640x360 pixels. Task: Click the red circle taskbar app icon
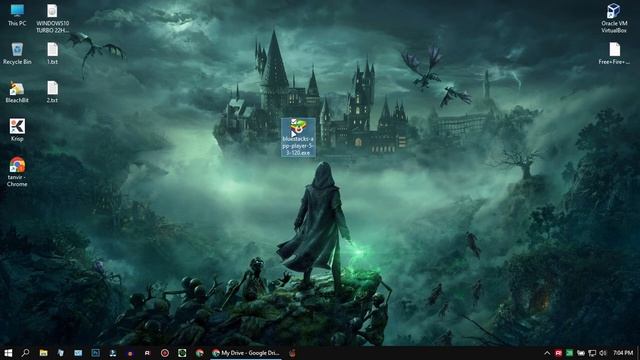point(165,353)
